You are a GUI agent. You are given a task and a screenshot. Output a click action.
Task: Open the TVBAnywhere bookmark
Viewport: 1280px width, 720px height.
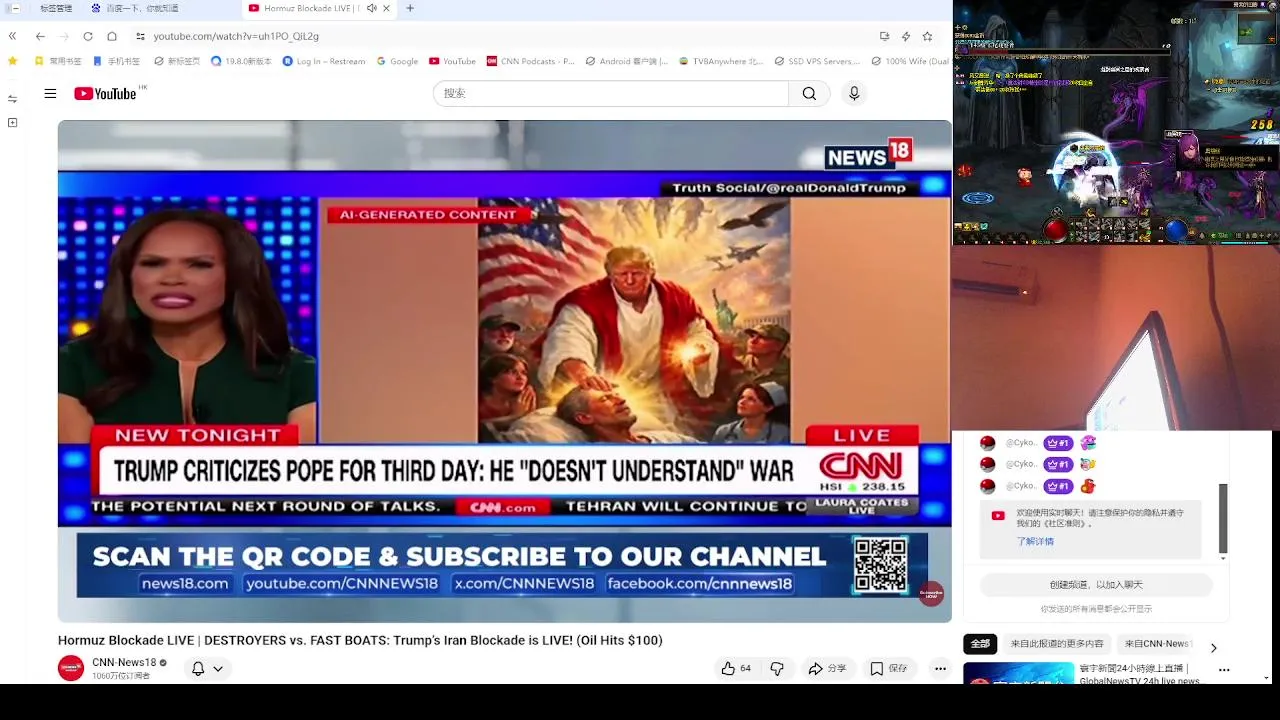pyautogui.click(x=721, y=61)
